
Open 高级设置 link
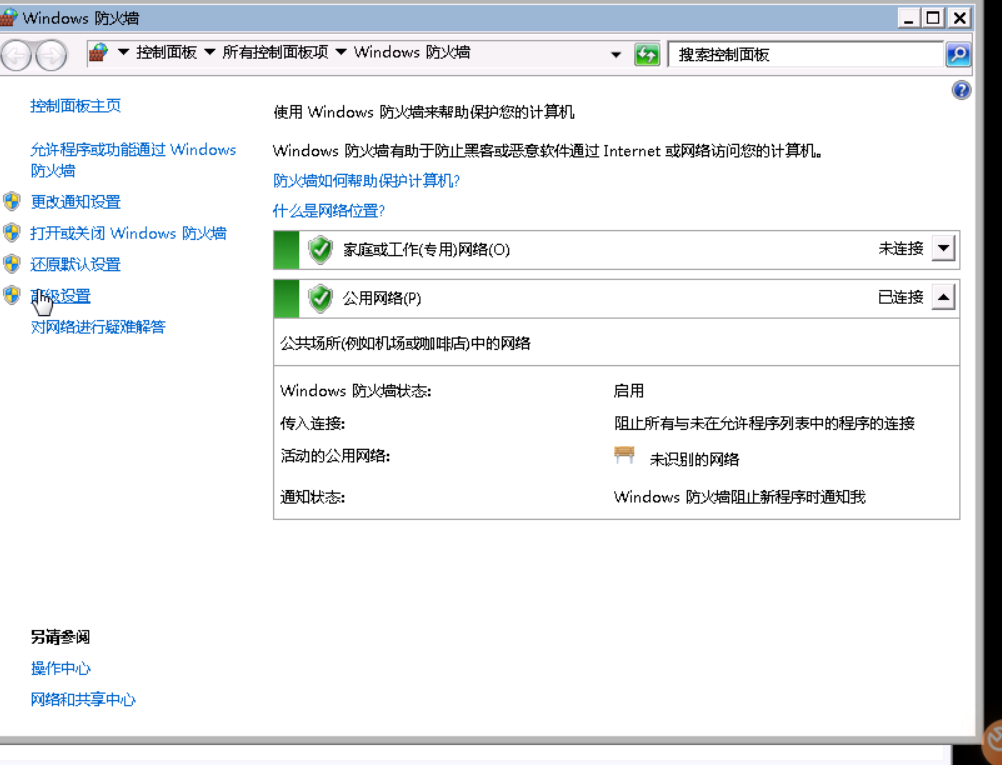click(x=61, y=296)
